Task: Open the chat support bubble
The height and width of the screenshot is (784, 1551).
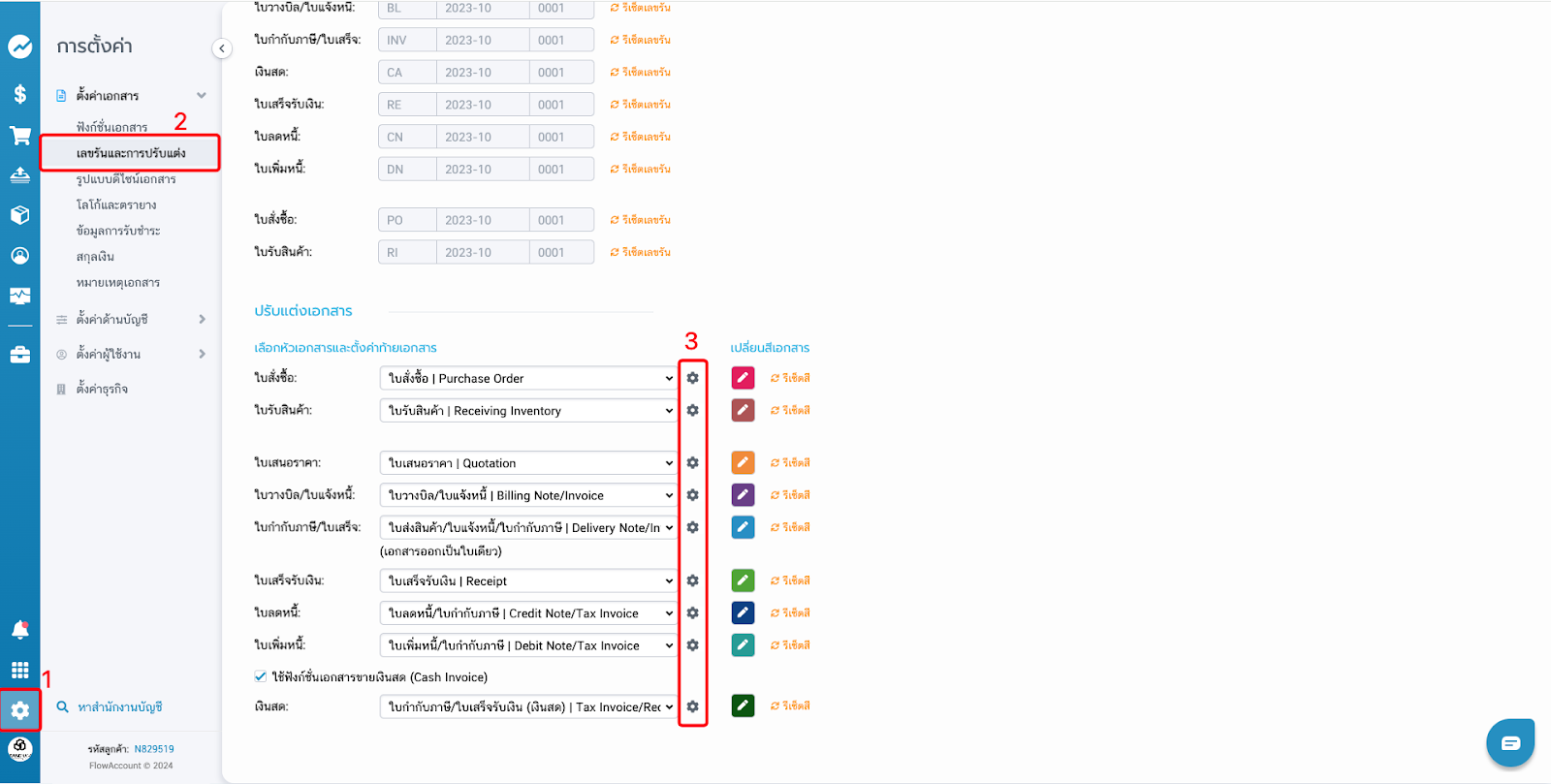Action: (x=1510, y=743)
